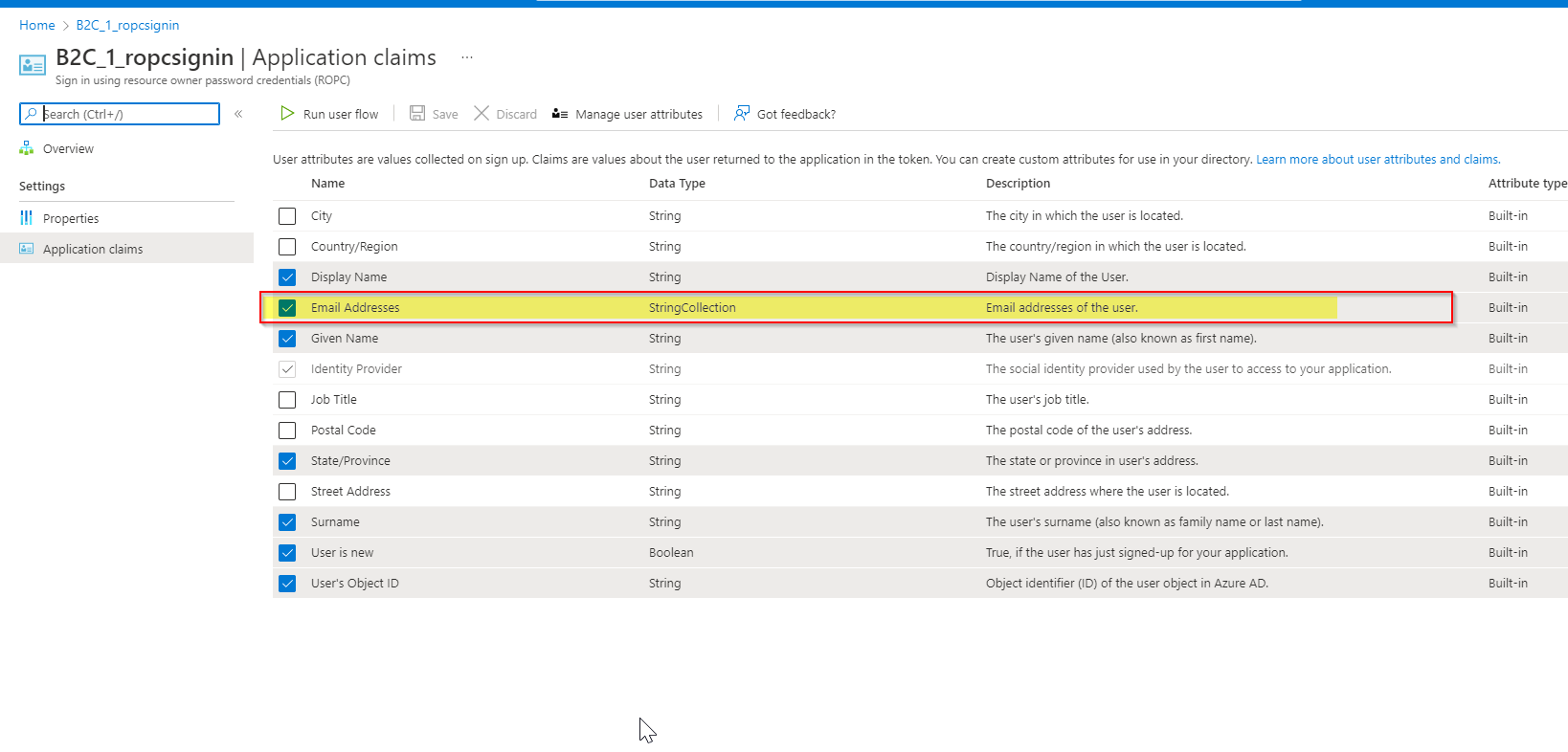1568x752 pixels.
Task: Open Learn more about user attributes link
Action: [x=1378, y=160]
